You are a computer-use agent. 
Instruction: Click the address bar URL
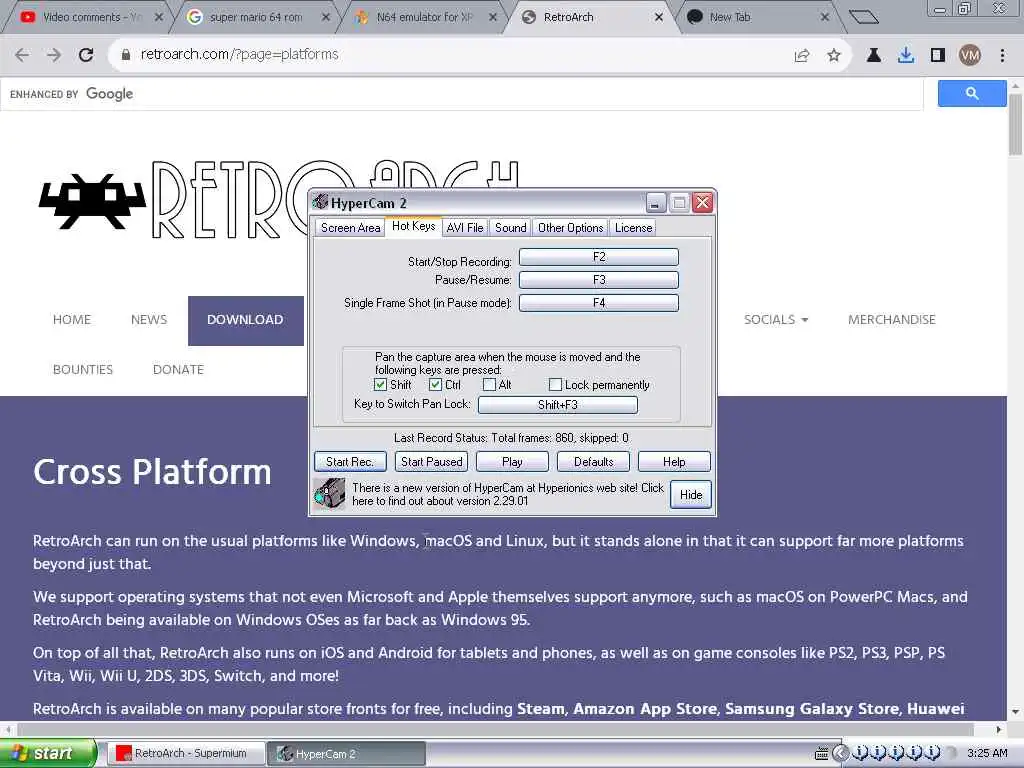(x=240, y=55)
